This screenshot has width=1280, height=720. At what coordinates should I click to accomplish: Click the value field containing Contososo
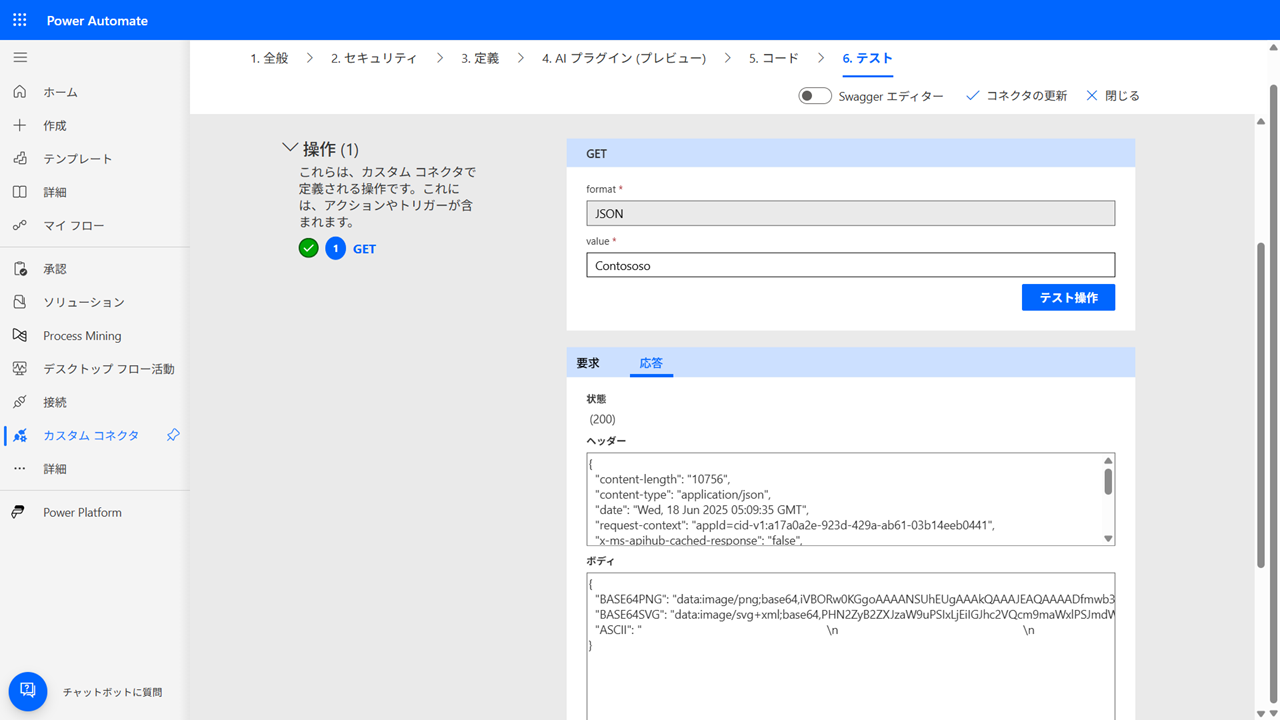point(850,265)
